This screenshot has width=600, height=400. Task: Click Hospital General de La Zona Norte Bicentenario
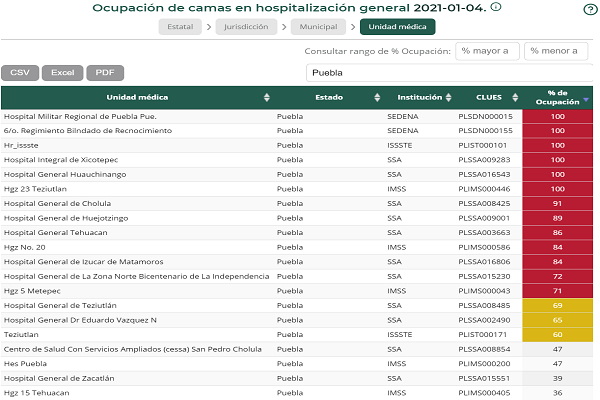click(137, 276)
